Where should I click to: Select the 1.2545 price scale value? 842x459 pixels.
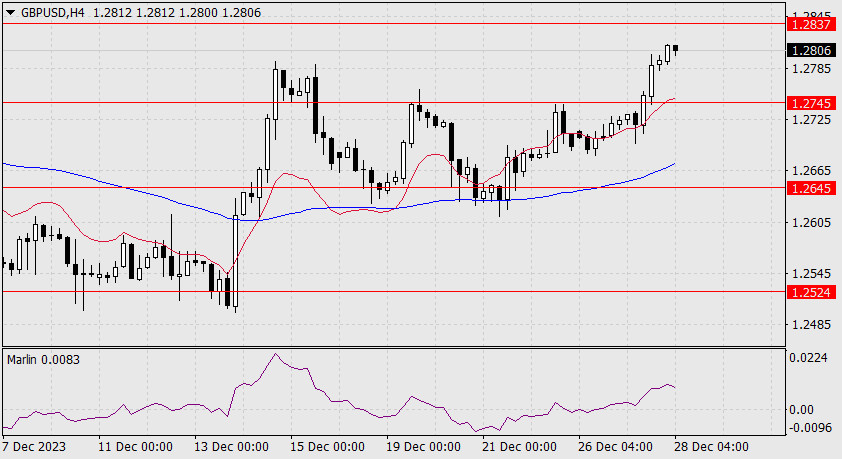click(811, 273)
